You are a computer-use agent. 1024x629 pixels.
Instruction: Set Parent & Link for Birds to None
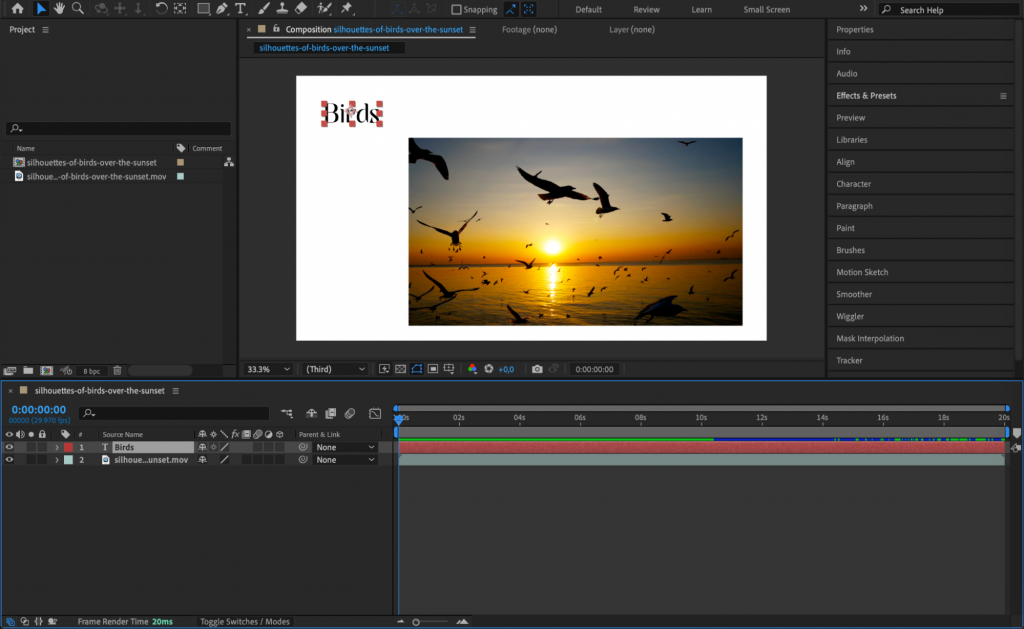344,447
